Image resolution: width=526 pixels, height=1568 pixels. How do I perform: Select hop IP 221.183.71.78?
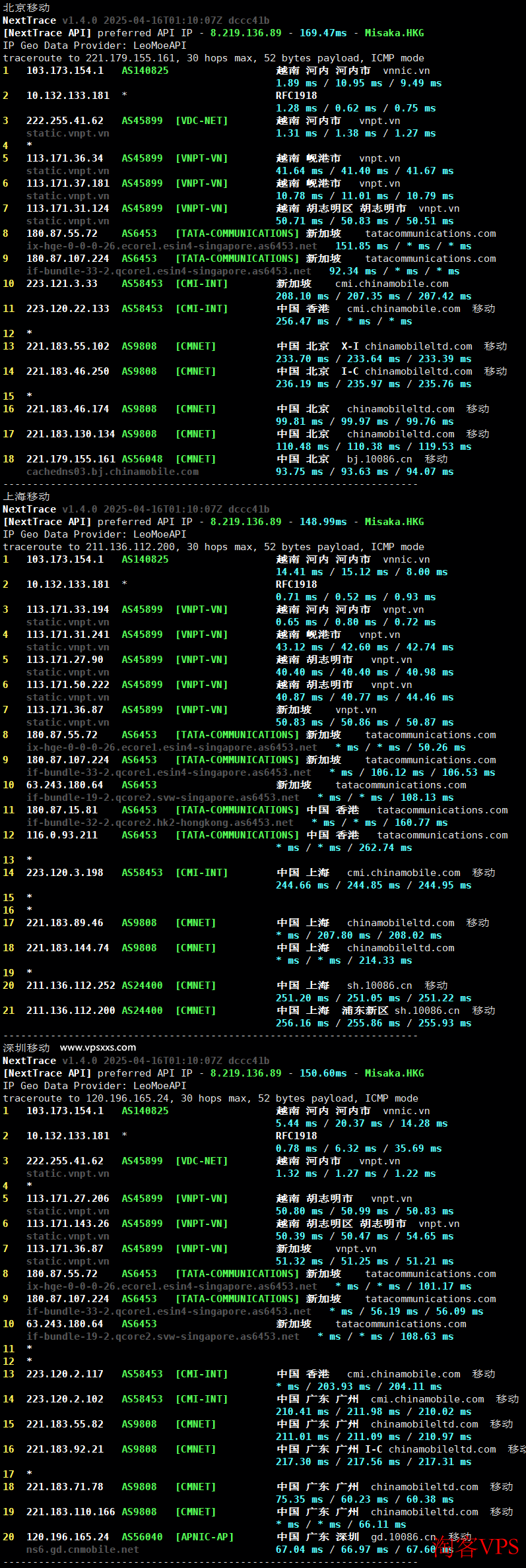(65, 1487)
